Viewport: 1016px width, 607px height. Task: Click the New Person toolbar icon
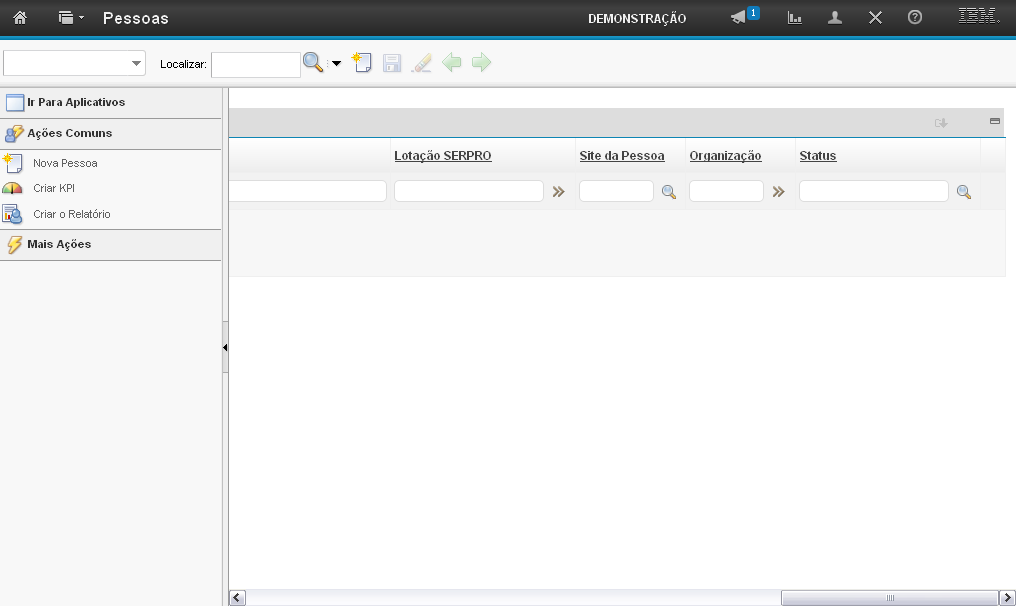coord(362,63)
